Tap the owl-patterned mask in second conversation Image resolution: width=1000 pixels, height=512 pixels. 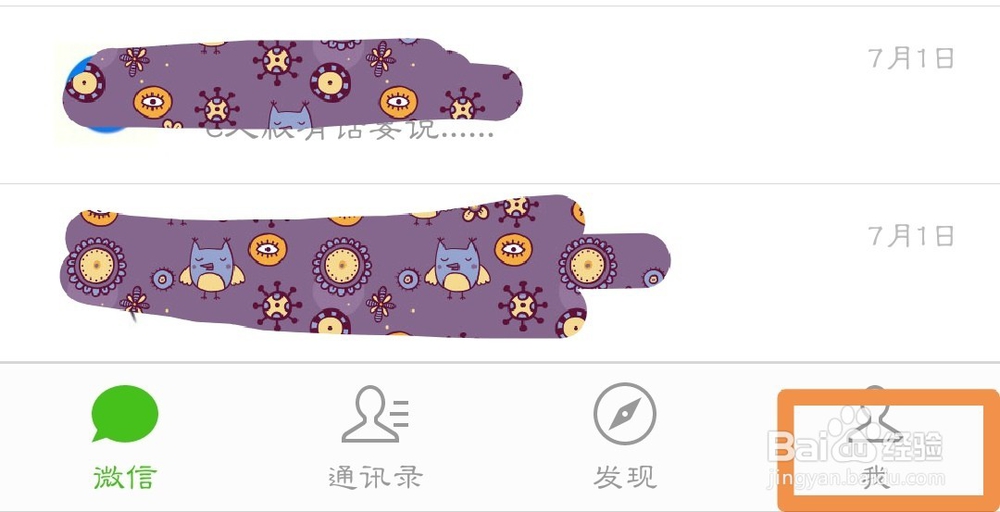[365, 266]
